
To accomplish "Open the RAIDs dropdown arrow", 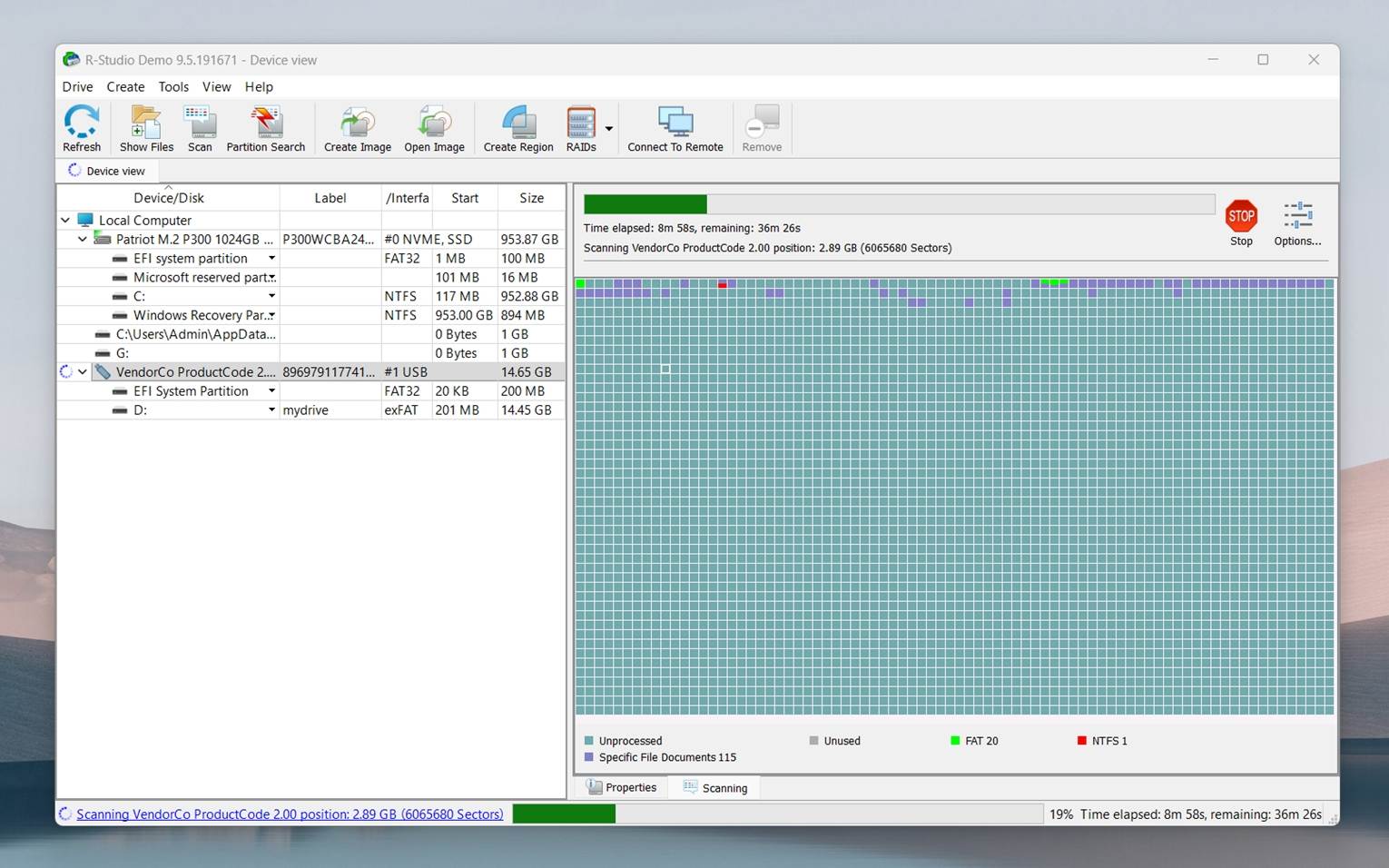I will [609, 129].
